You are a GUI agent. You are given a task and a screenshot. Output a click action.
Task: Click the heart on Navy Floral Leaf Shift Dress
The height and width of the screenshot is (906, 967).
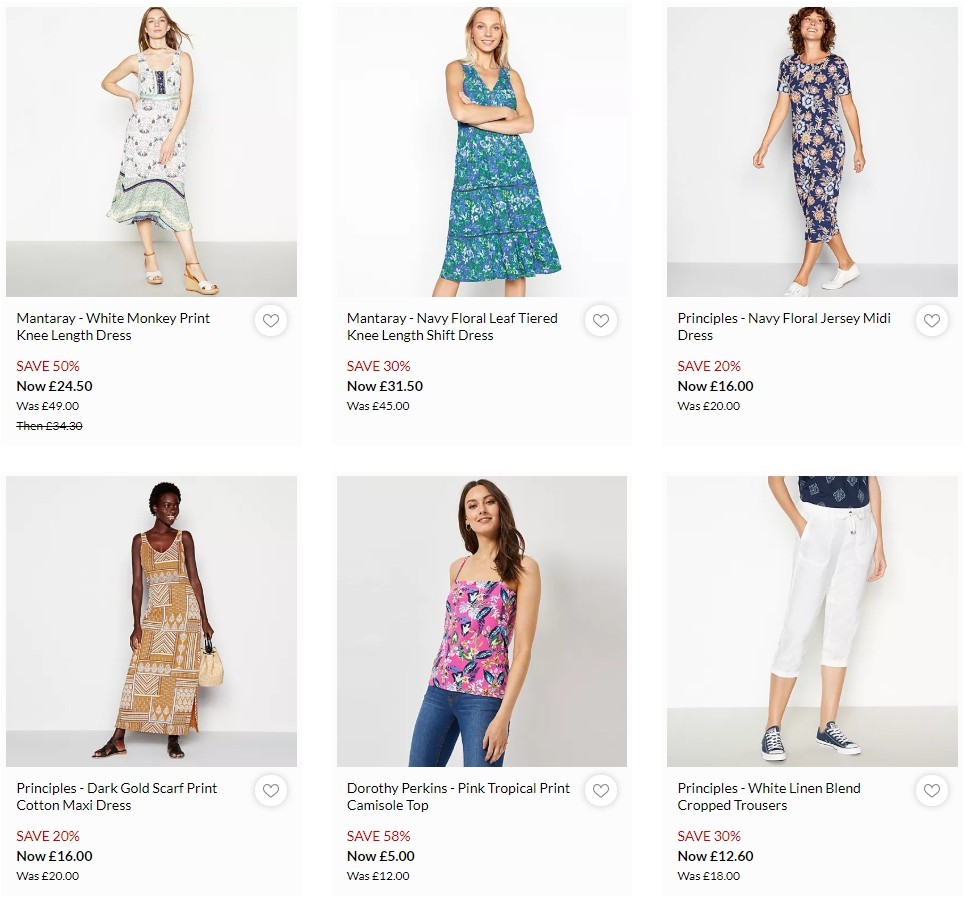[x=601, y=321]
